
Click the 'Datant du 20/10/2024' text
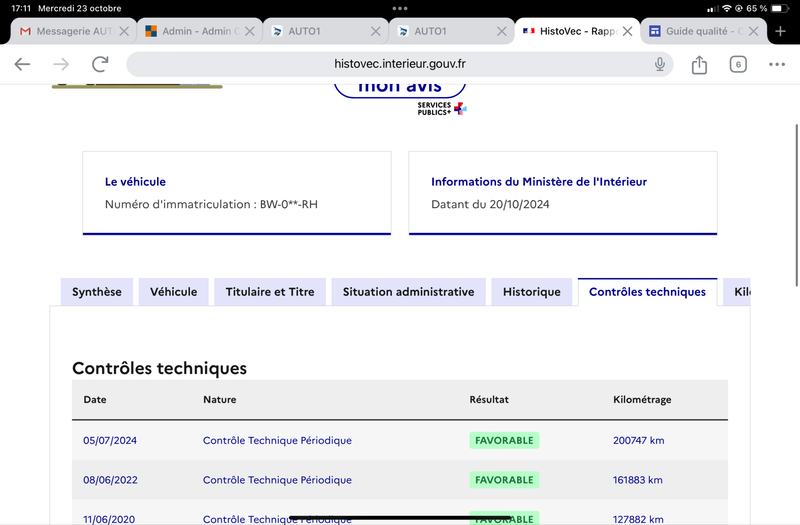490,204
